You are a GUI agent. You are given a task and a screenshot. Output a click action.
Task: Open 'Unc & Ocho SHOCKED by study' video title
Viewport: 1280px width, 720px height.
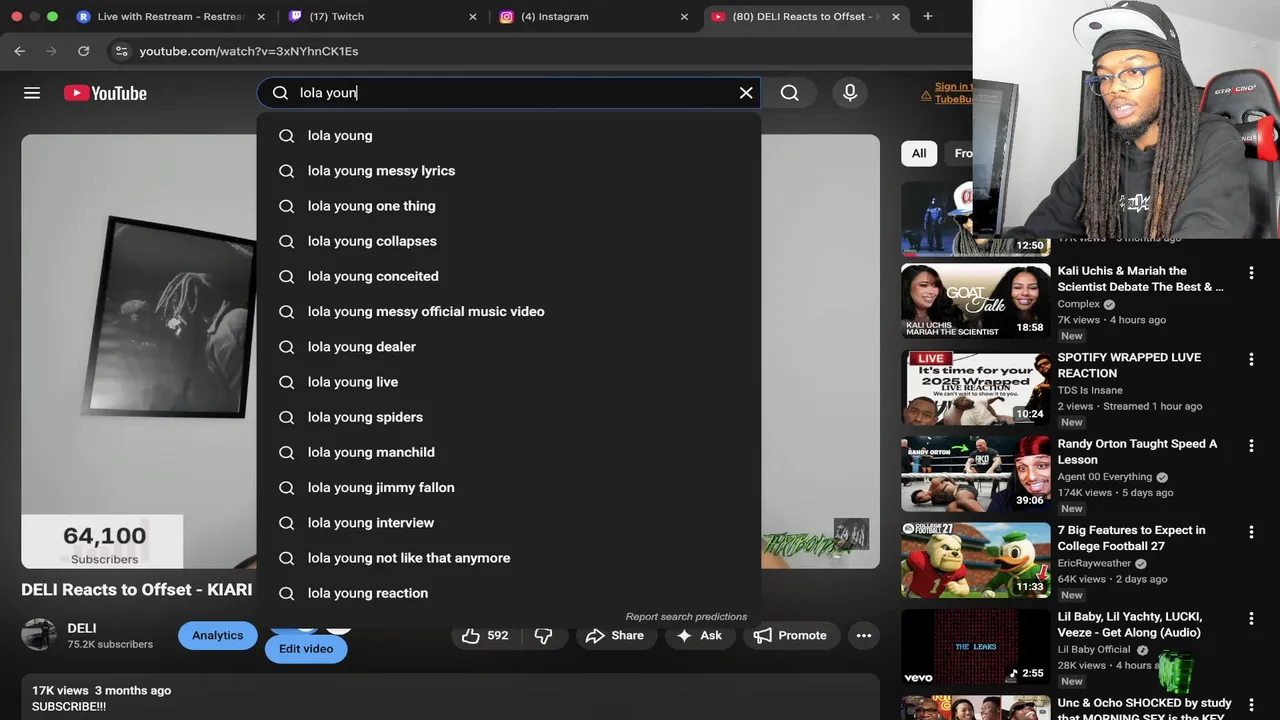(x=1145, y=710)
